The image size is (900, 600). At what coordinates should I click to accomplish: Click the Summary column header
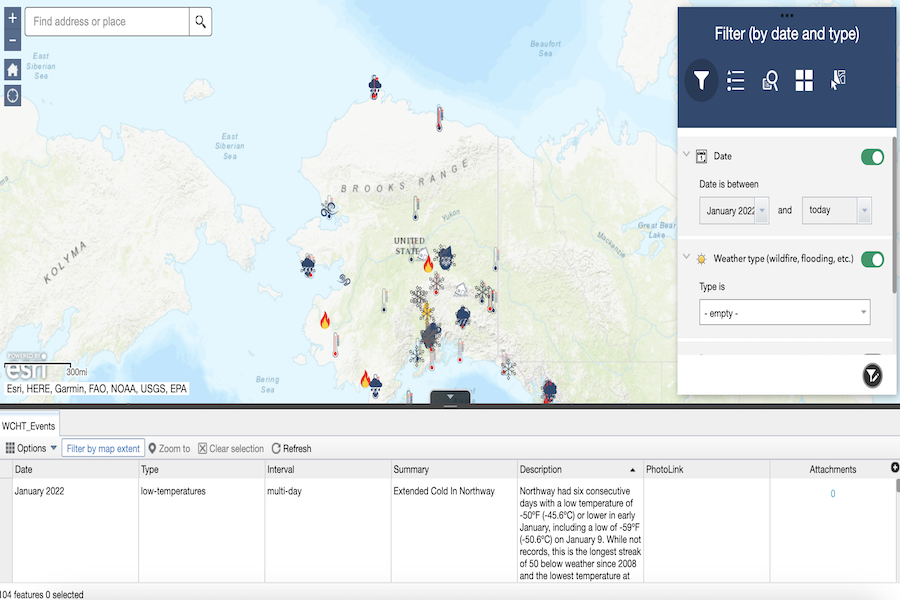[454, 469]
